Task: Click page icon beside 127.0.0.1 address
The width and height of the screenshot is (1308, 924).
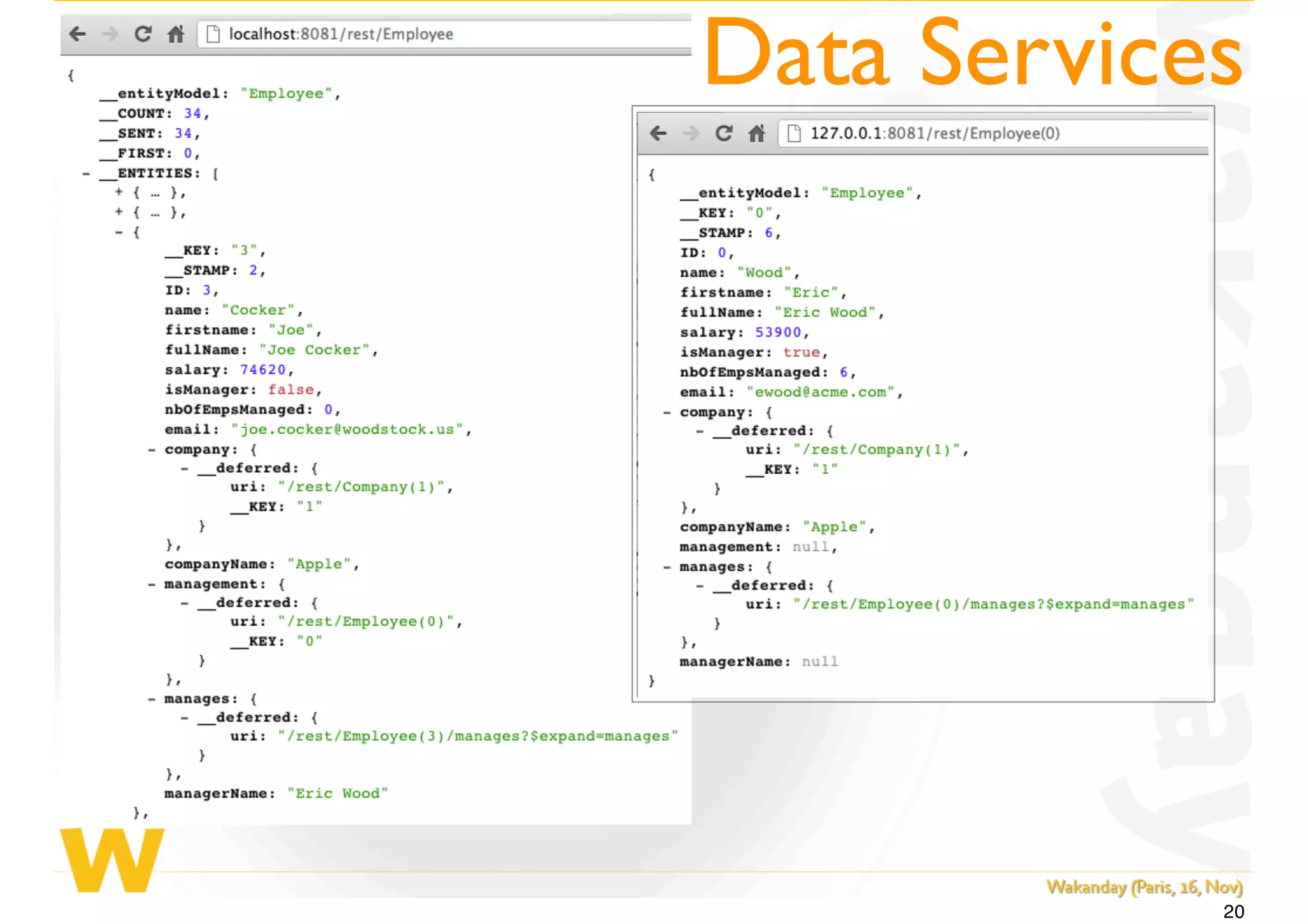Action: tap(794, 133)
